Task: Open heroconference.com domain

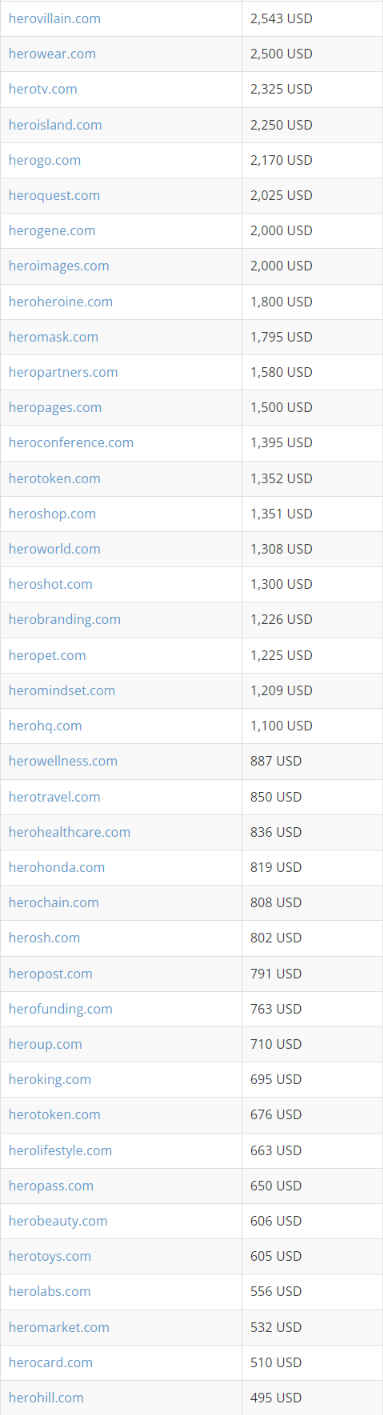Action: pyautogui.click(x=71, y=442)
